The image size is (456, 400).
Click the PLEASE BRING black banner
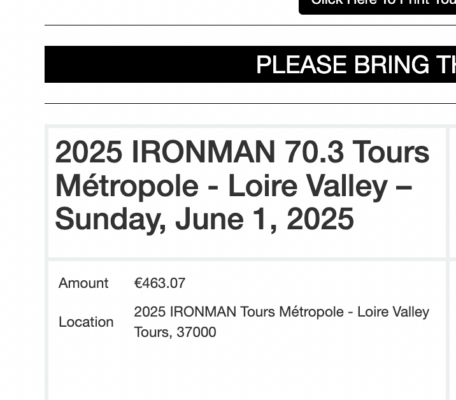click(250, 64)
